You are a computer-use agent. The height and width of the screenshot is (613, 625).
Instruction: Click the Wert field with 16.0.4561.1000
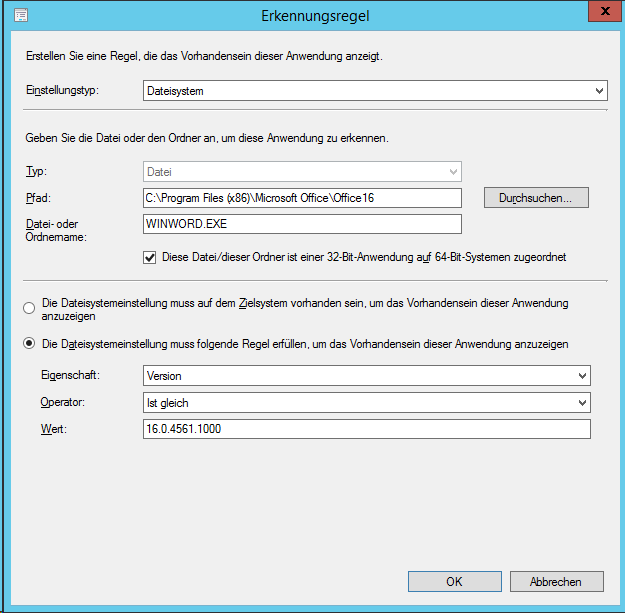[x=366, y=429]
